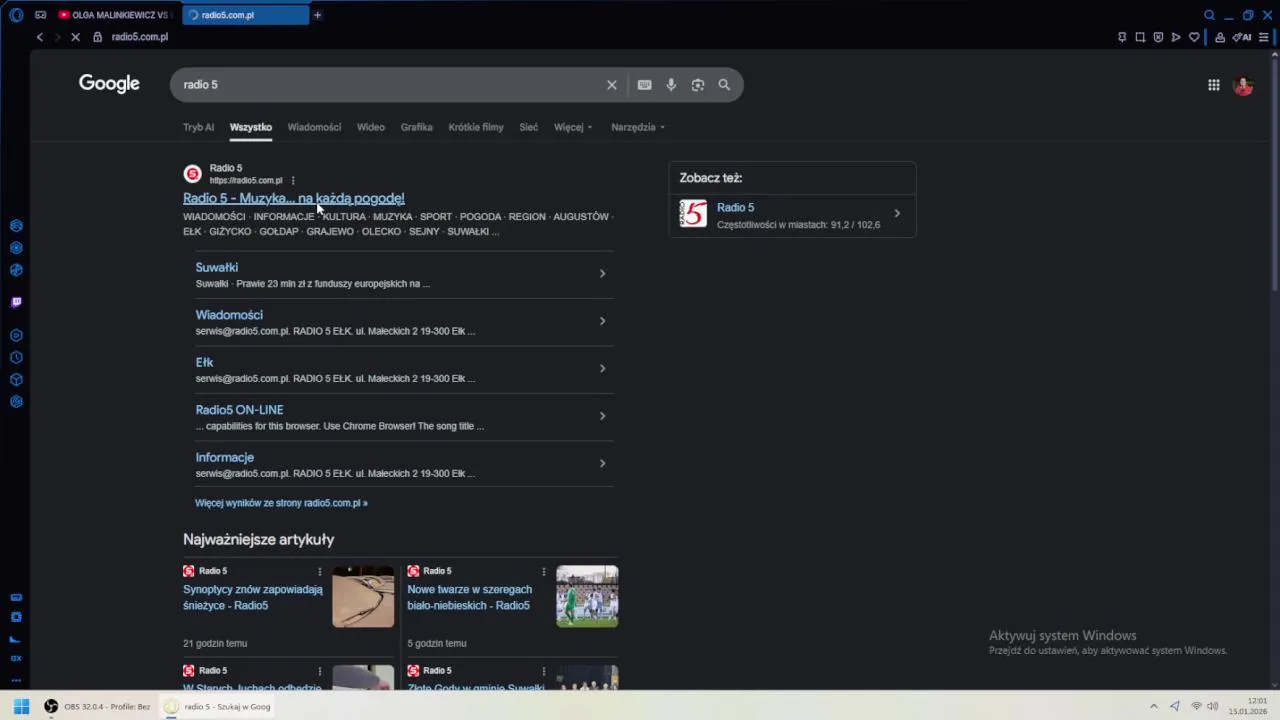This screenshot has width=1280, height=720.
Task: Expand Zobacz też Radio 5 chevron
Action: [x=897, y=213]
